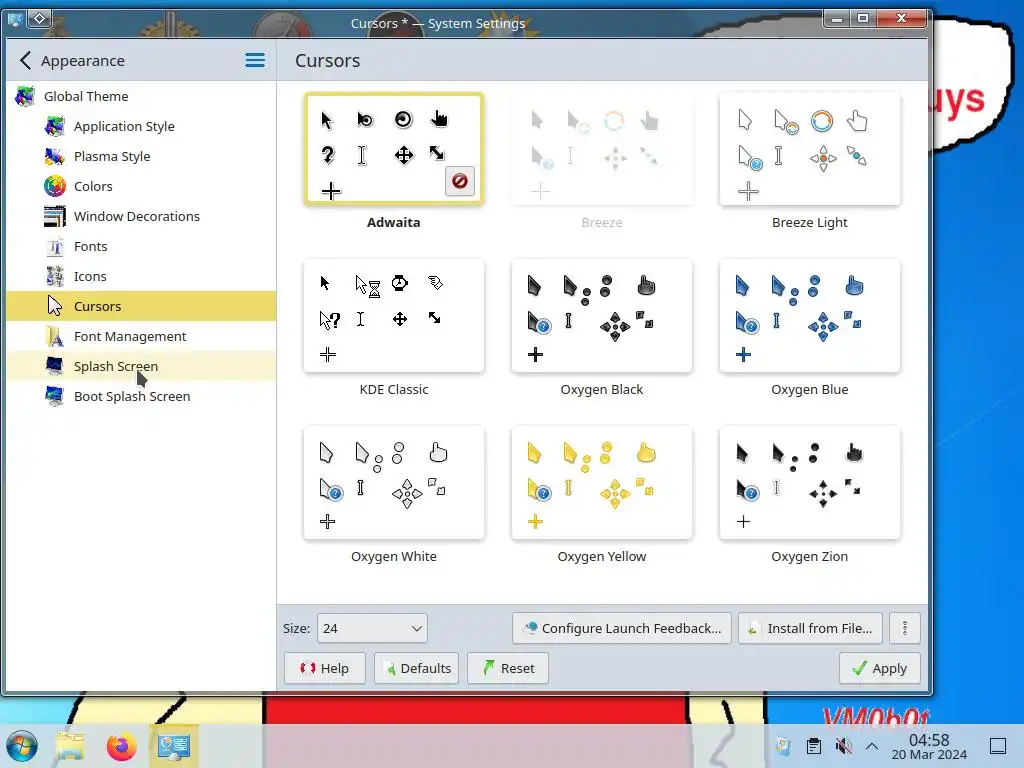This screenshot has width=1024, height=768.
Task: Toggle pin-on-all-desktops titlebar icon
Action: pos(39,19)
